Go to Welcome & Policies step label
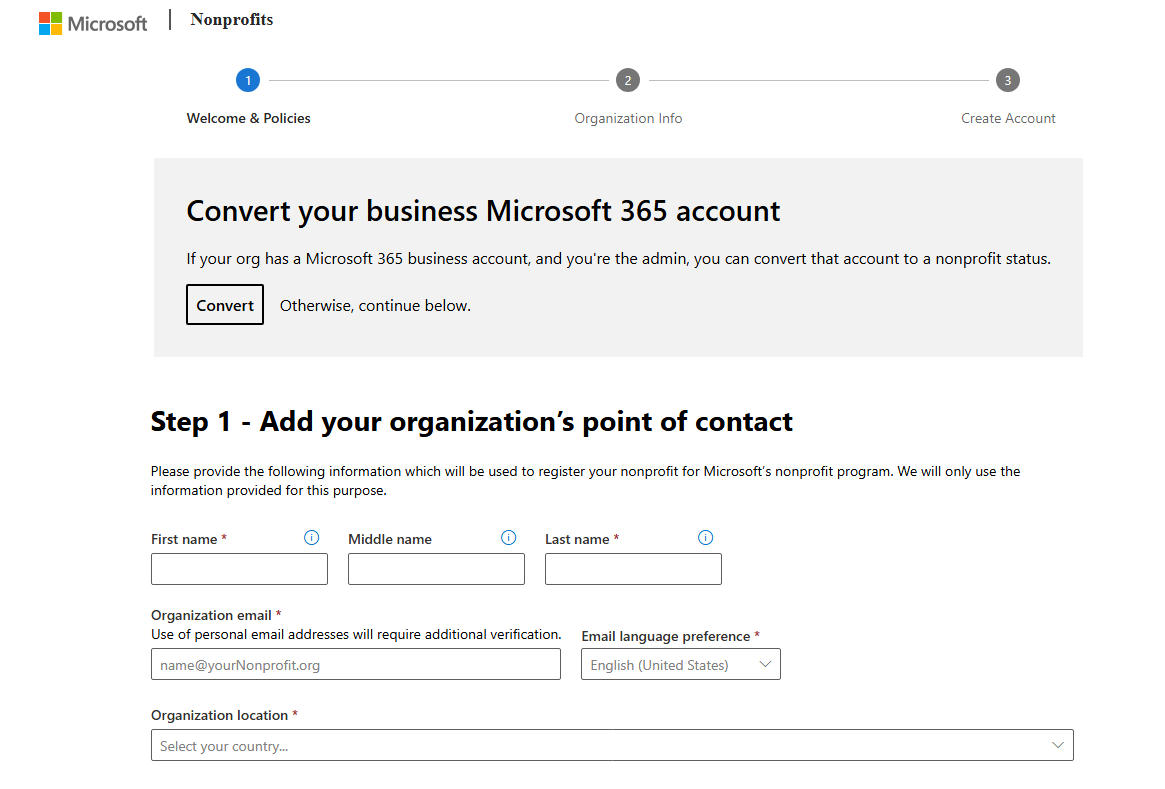The height and width of the screenshot is (789, 1165). pos(248,118)
